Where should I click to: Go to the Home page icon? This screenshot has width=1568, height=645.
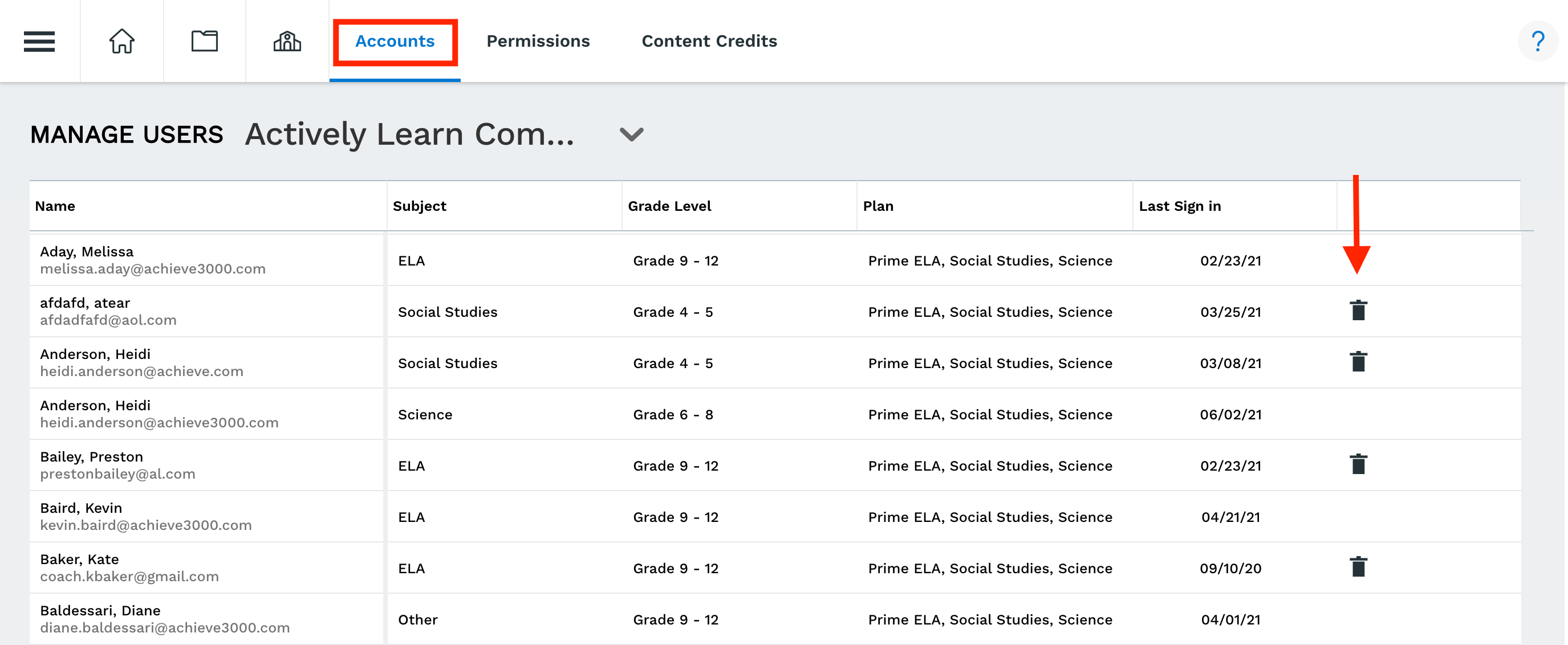122,42
